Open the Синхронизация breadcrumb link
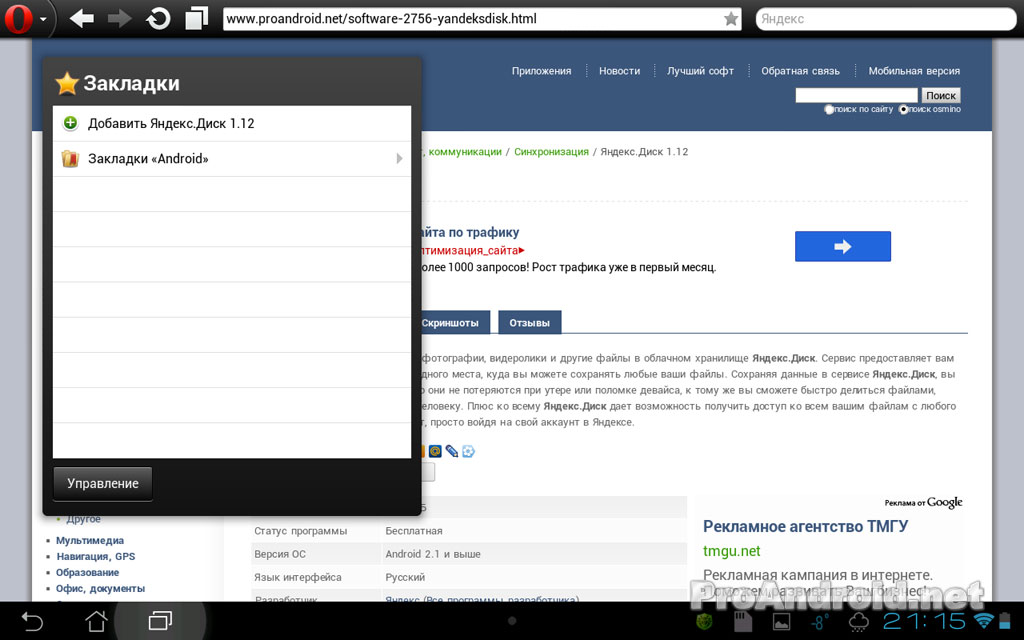This screenshot has height=640, width=1024. pos(551,152)
